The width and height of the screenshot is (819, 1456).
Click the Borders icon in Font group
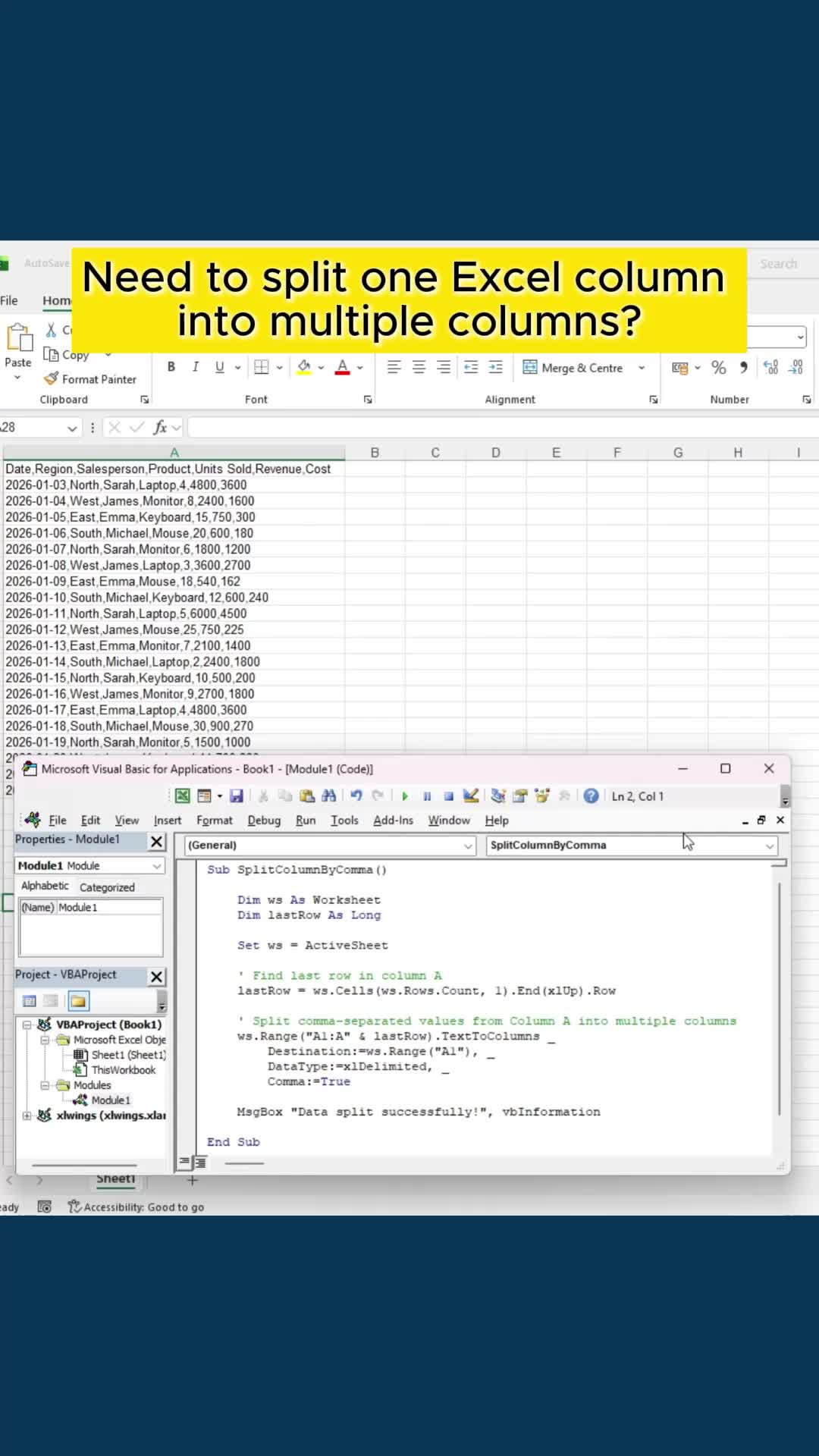click(262, 367)
